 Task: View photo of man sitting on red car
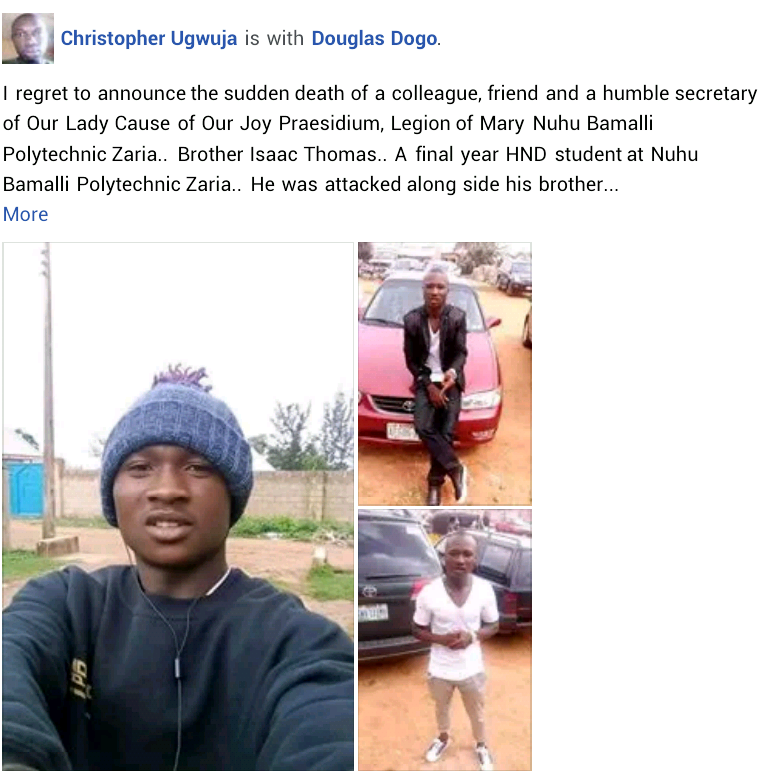[x=445, y=373]
